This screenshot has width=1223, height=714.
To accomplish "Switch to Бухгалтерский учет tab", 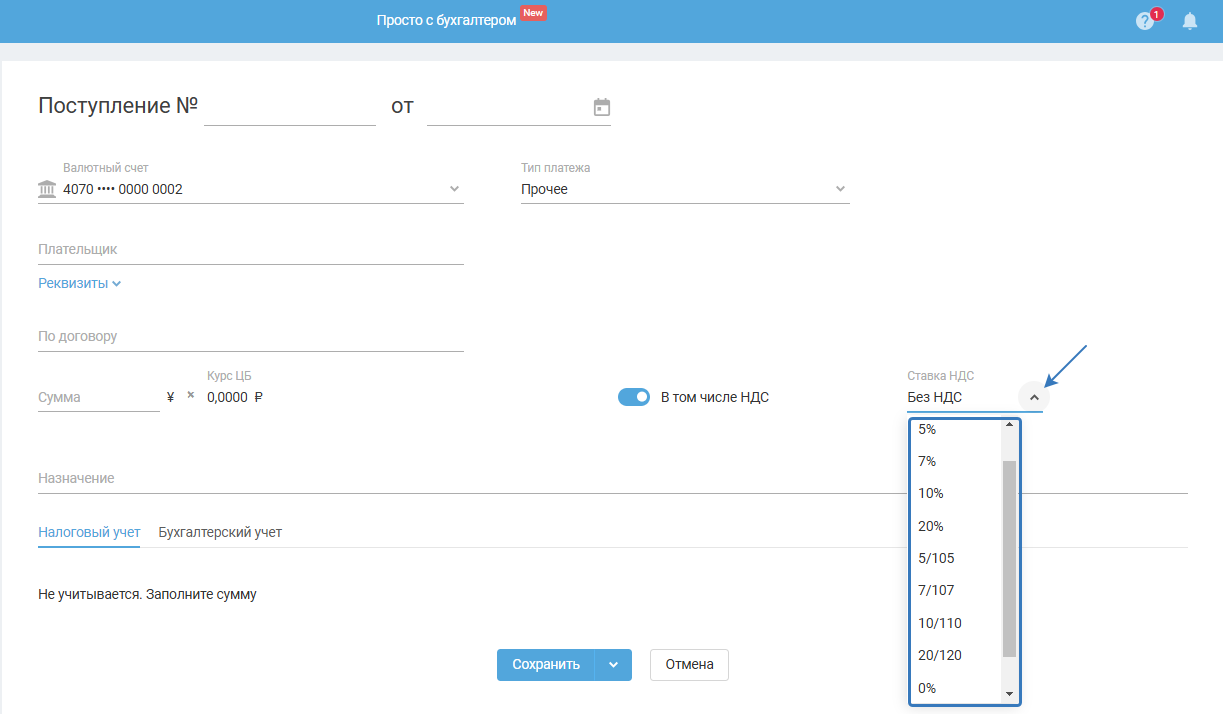I will [220, 532].
